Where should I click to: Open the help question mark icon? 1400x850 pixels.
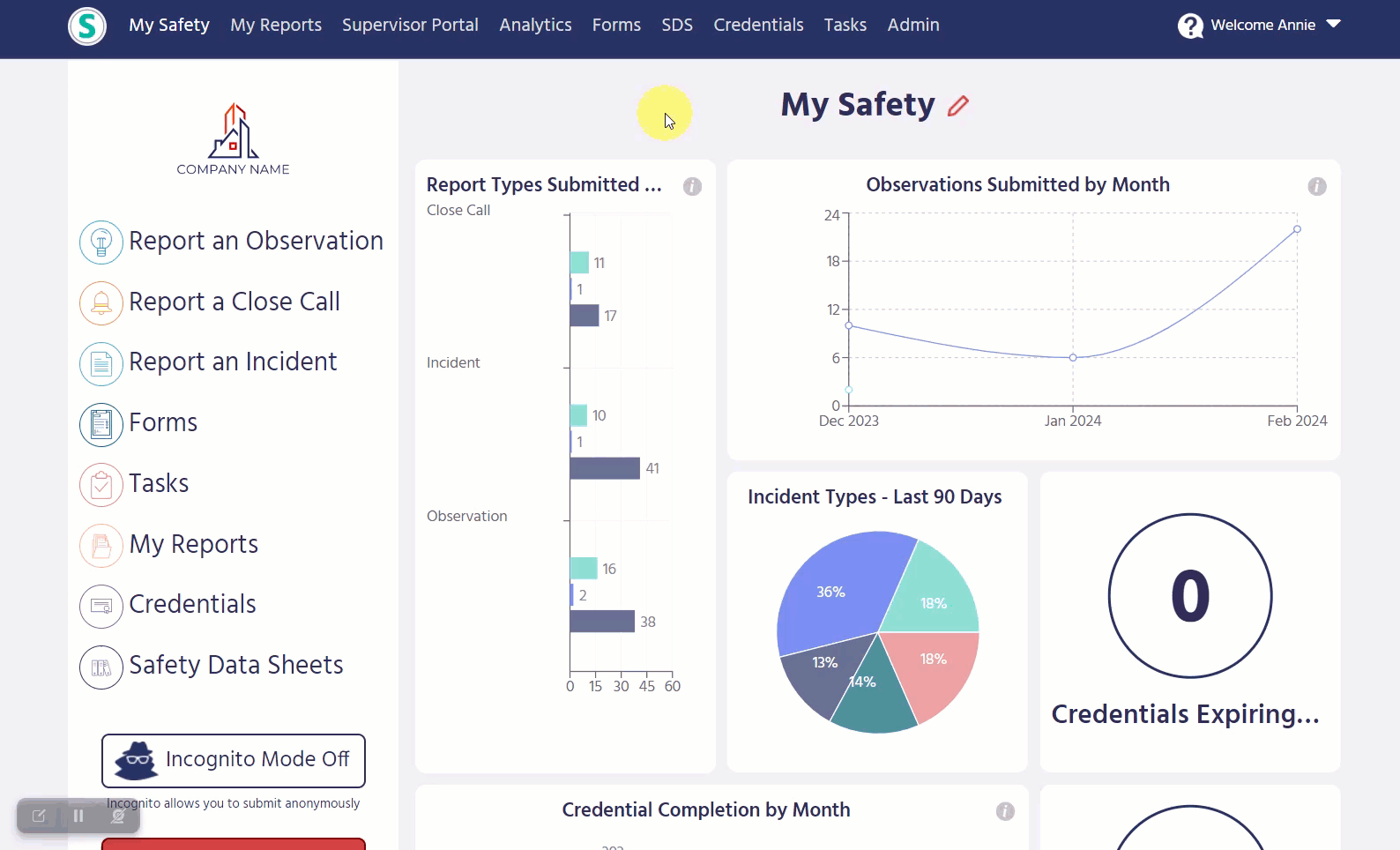pos(1190,26)
